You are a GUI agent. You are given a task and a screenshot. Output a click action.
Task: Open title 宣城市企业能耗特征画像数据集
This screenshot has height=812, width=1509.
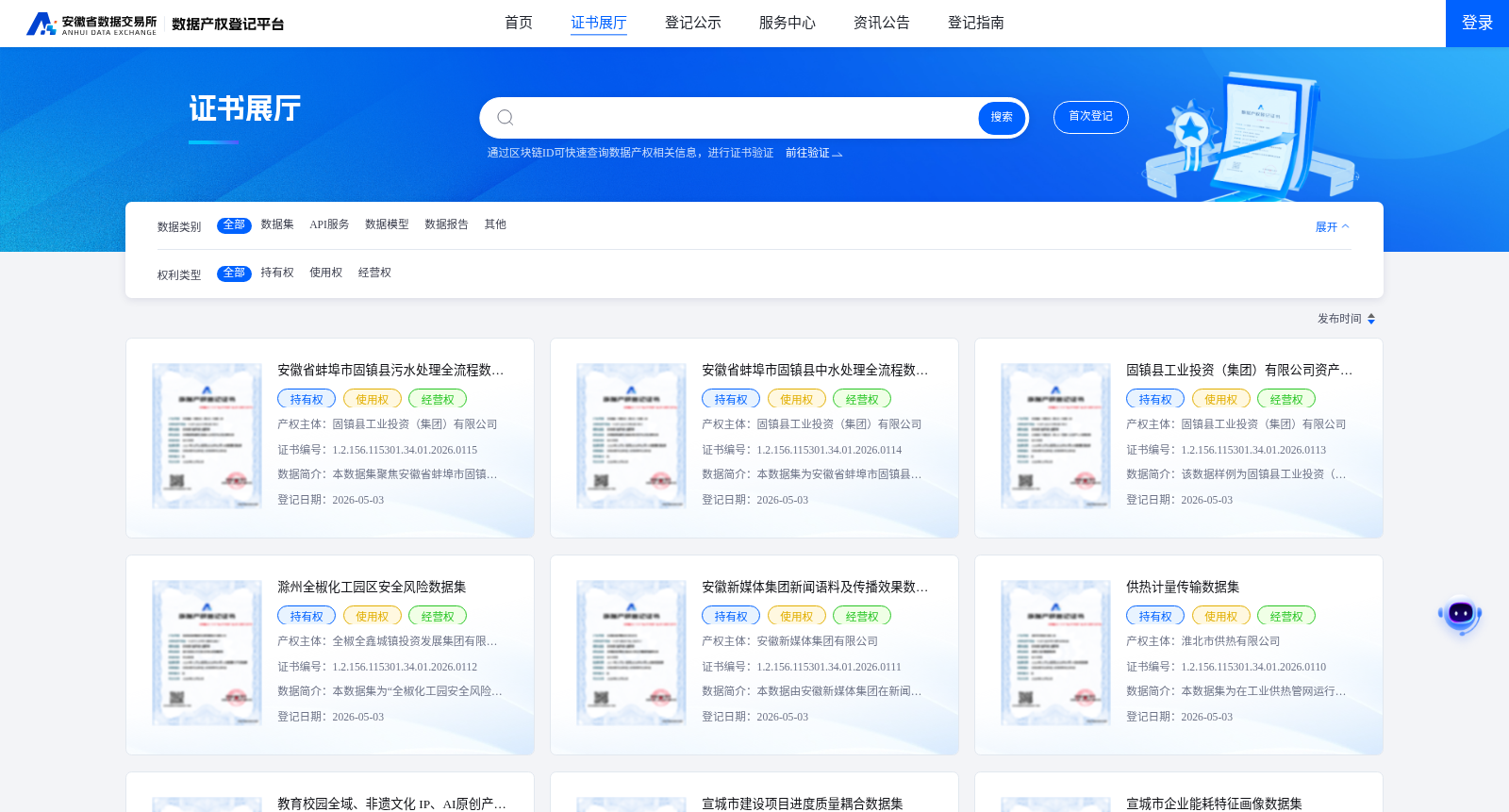click(1214, 804)
